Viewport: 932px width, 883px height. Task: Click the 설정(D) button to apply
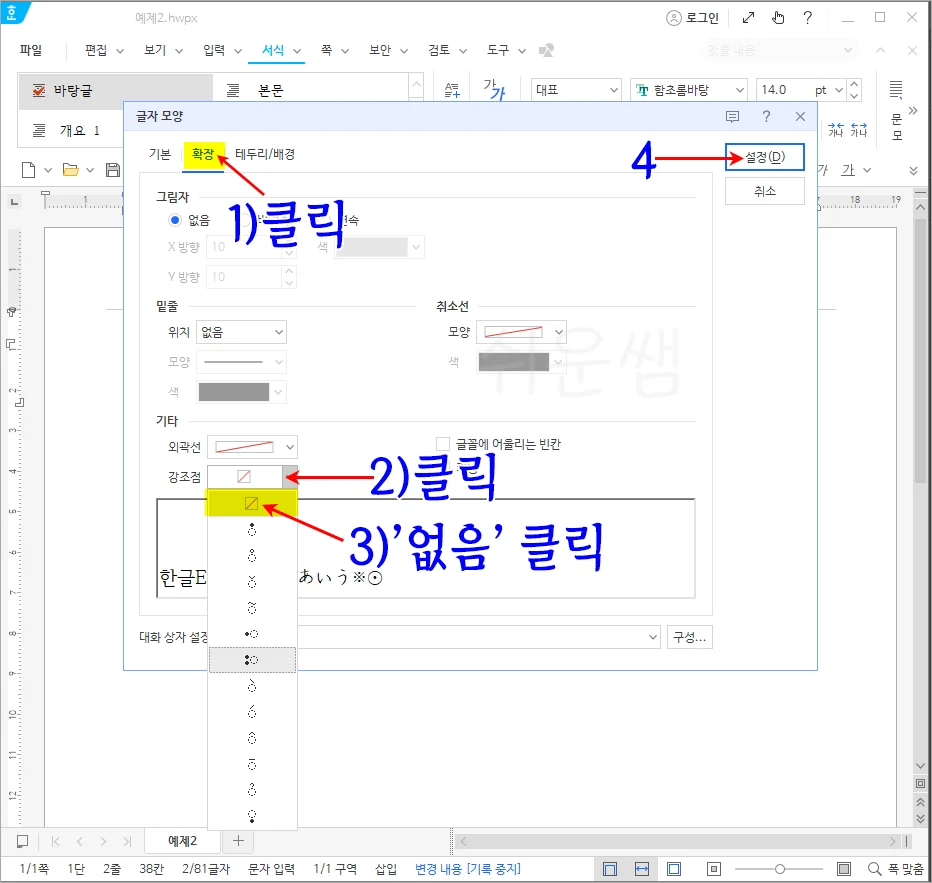[764, 157]
